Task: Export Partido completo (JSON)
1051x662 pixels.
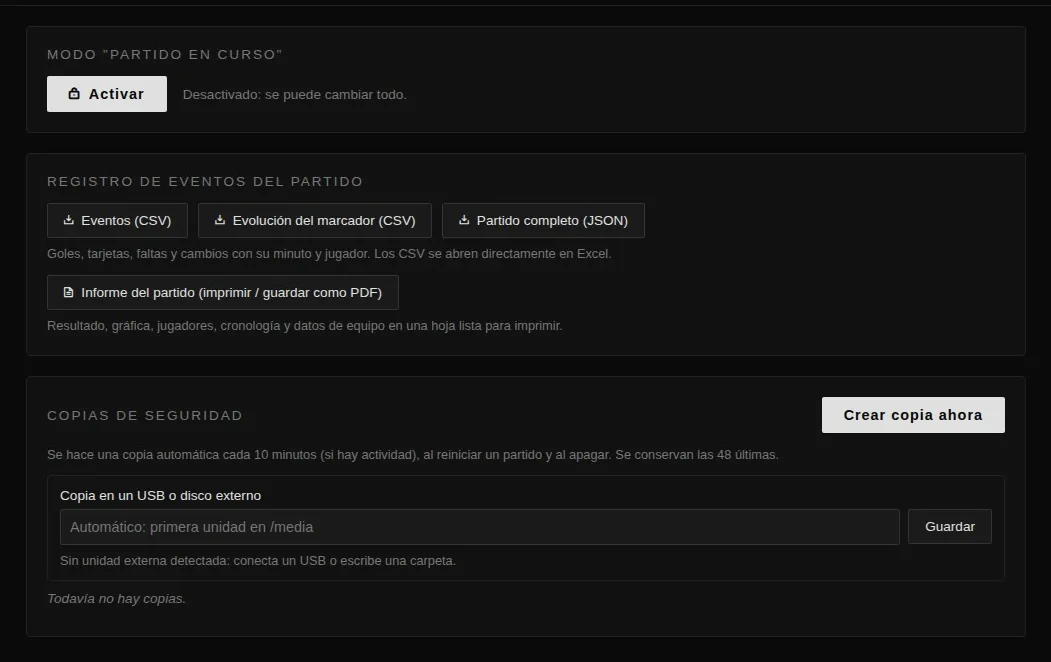Action: click(x=543, y=220)
